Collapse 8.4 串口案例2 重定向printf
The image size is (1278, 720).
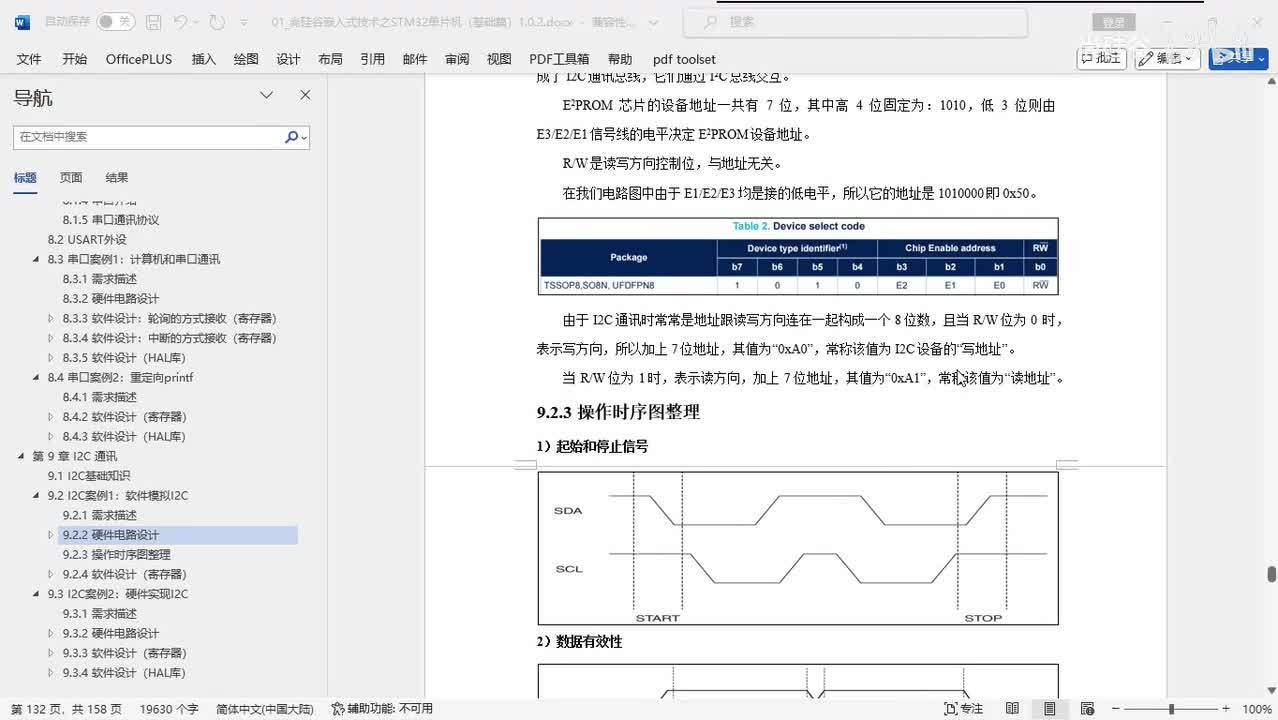click(36, 377)
